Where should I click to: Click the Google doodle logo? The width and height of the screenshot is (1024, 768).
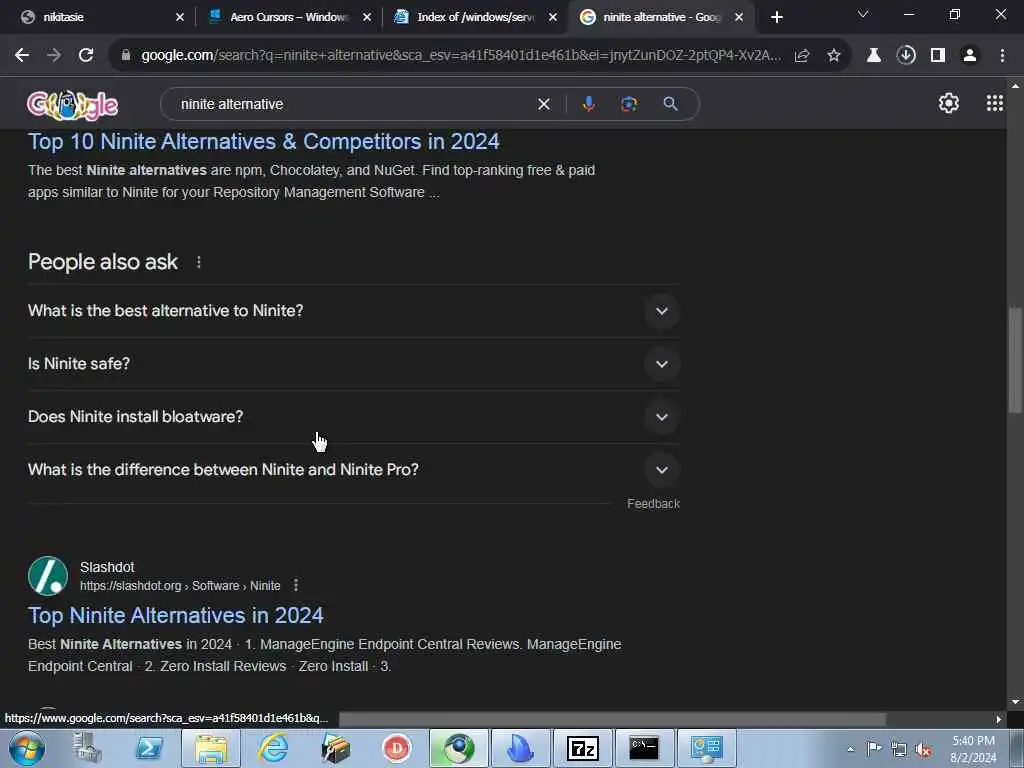coord(72,104)
